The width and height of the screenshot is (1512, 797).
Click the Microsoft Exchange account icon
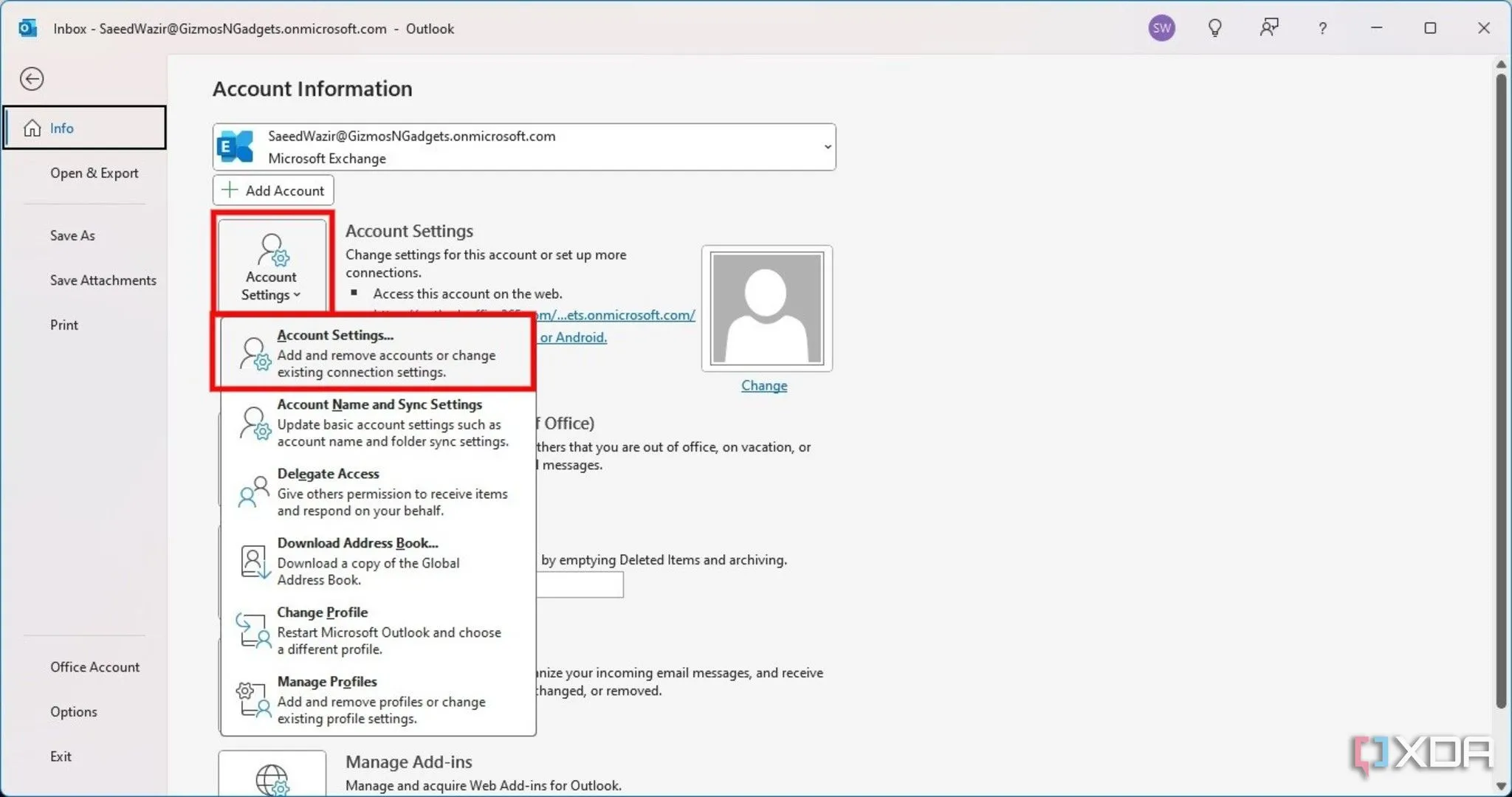[236, 146]
